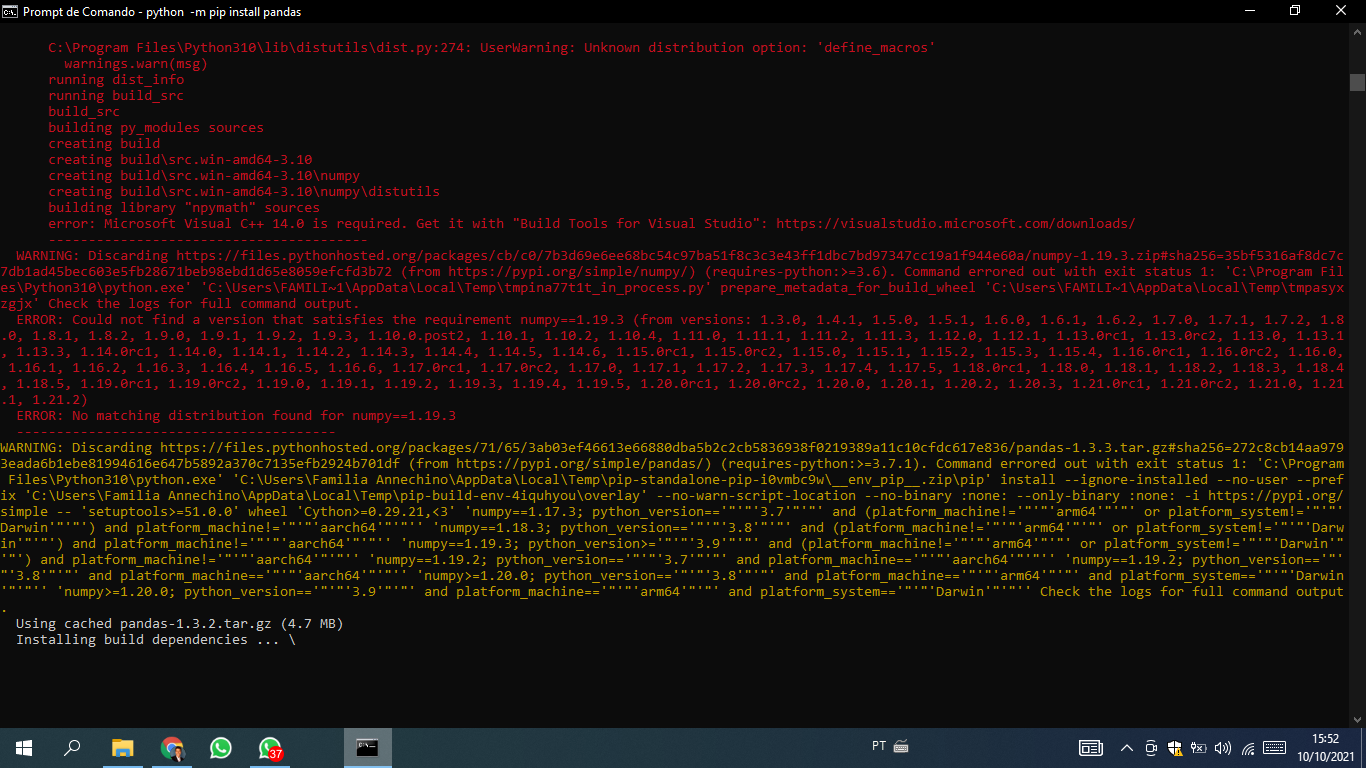
Task: Click keyboard icon beside PT indicator
Action: click(x=901, y=746)
